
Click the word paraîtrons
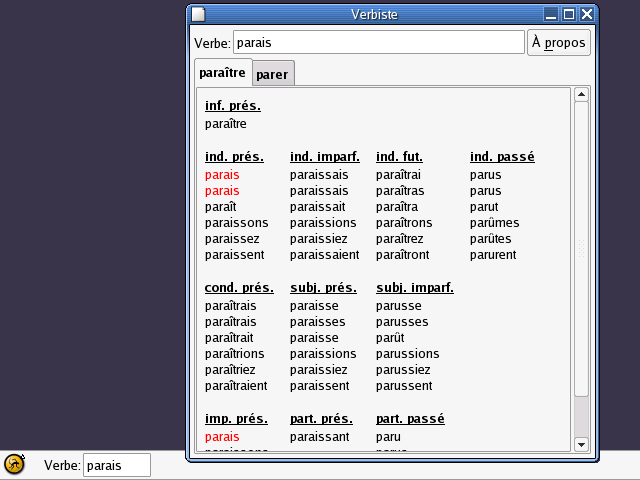click(404, 223)
